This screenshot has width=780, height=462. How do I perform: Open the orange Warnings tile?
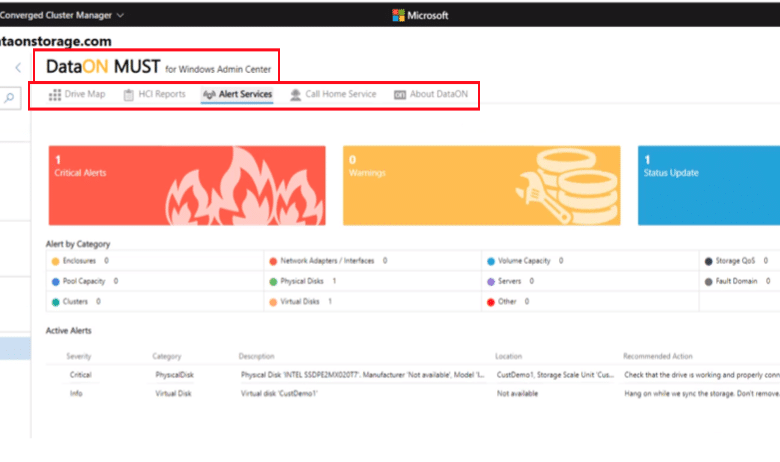482,185
